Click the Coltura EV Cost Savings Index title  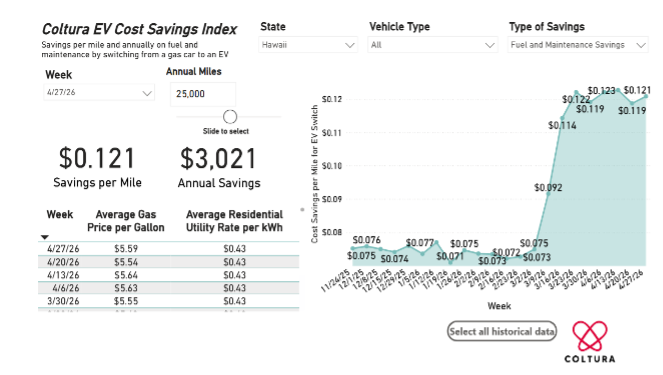click(139, 29)
